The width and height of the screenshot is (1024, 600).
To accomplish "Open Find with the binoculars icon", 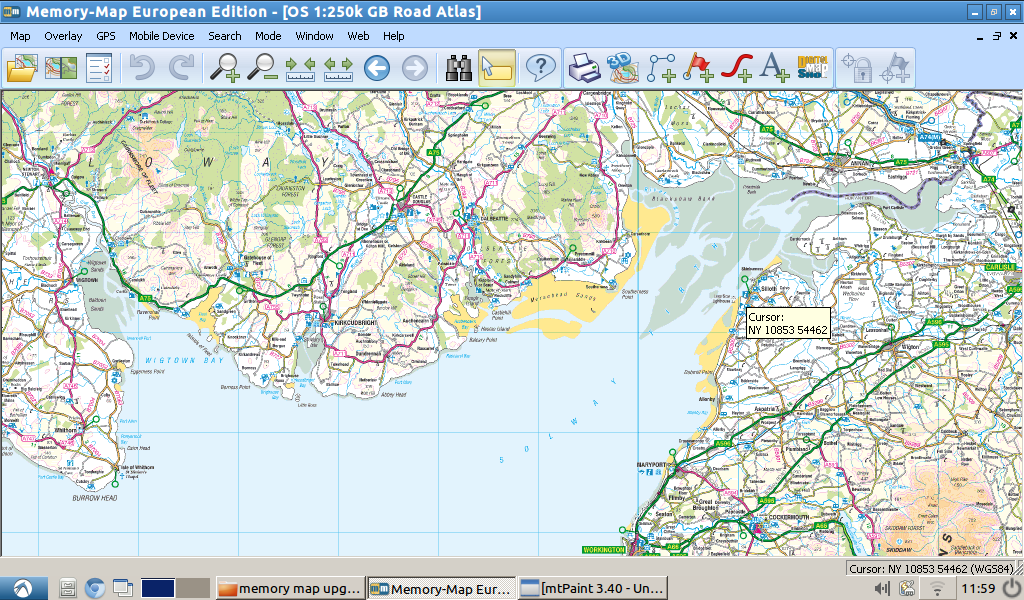I will tap(458, 68).
